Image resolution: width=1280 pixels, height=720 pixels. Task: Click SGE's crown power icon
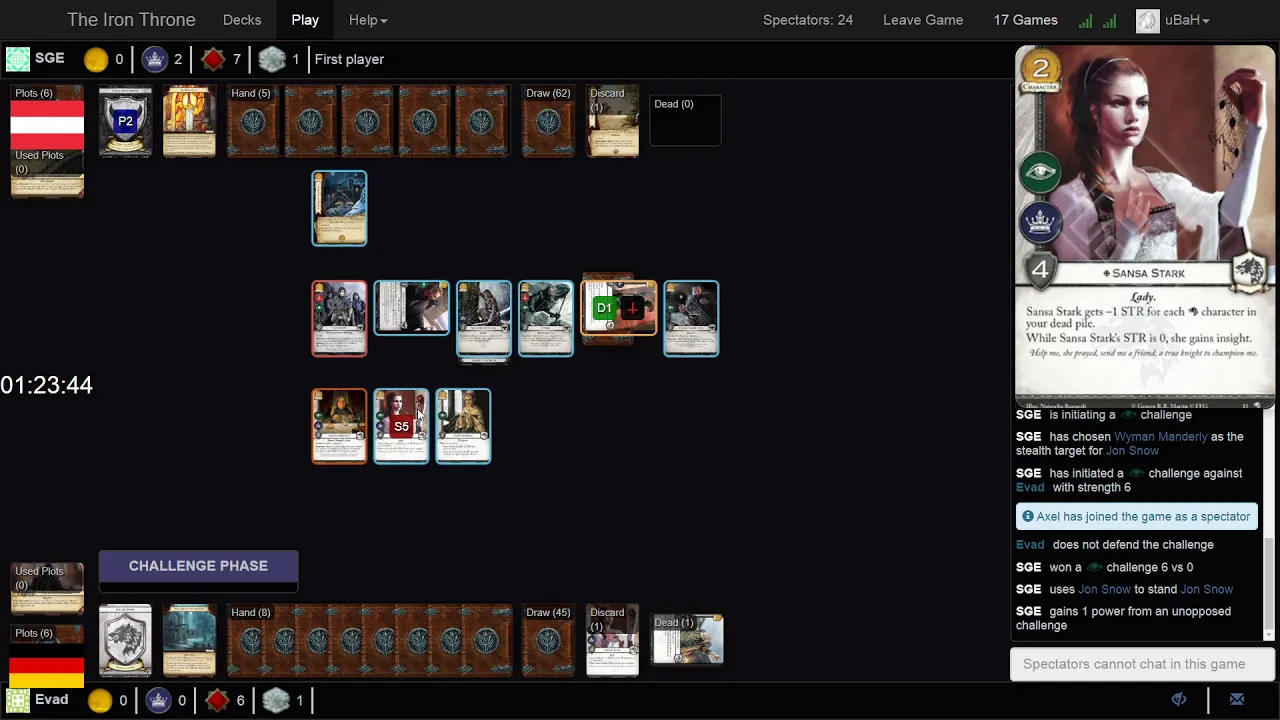pyautogui.click(x=154, y=59)
